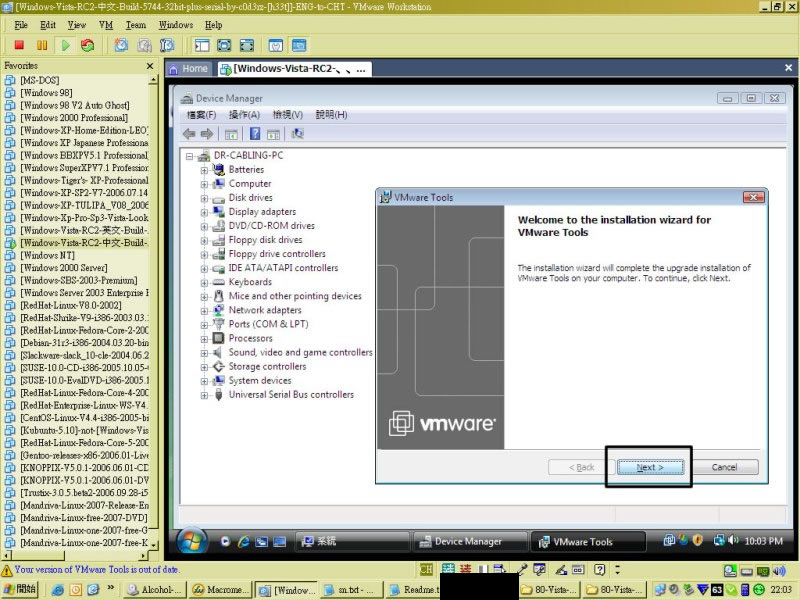Close the Favorites panel with X
The height and width of the screenshot is (600, 800).
point(149,66)
